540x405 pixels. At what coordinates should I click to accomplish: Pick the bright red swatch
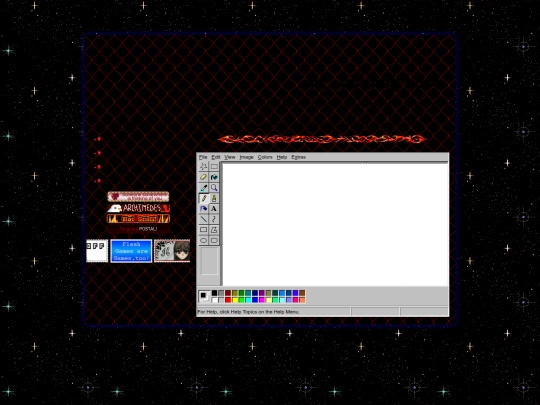pyautogui.click(x=228, y=300)
